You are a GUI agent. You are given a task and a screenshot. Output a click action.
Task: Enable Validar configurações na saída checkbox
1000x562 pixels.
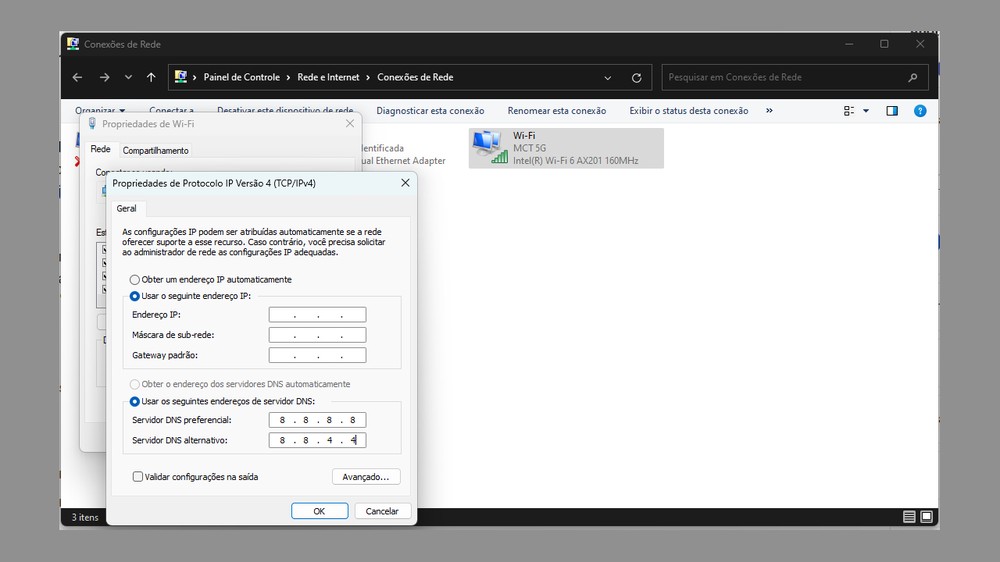point(138,477)
